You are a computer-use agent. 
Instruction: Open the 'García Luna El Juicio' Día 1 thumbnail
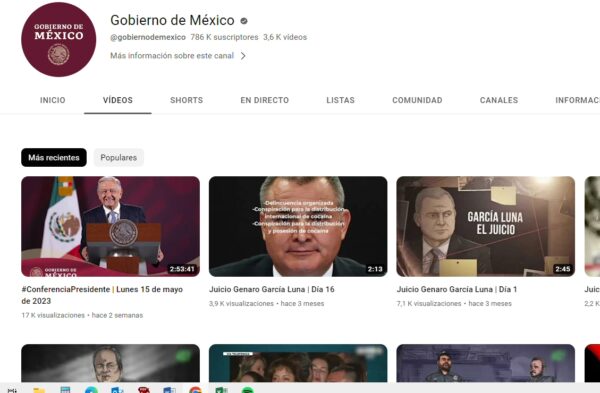click(486, 227)
